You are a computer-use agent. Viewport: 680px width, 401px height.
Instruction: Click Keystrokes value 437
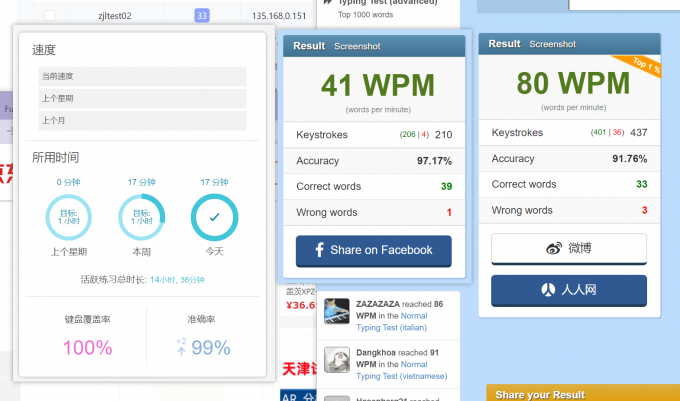(x=638, y=133)
